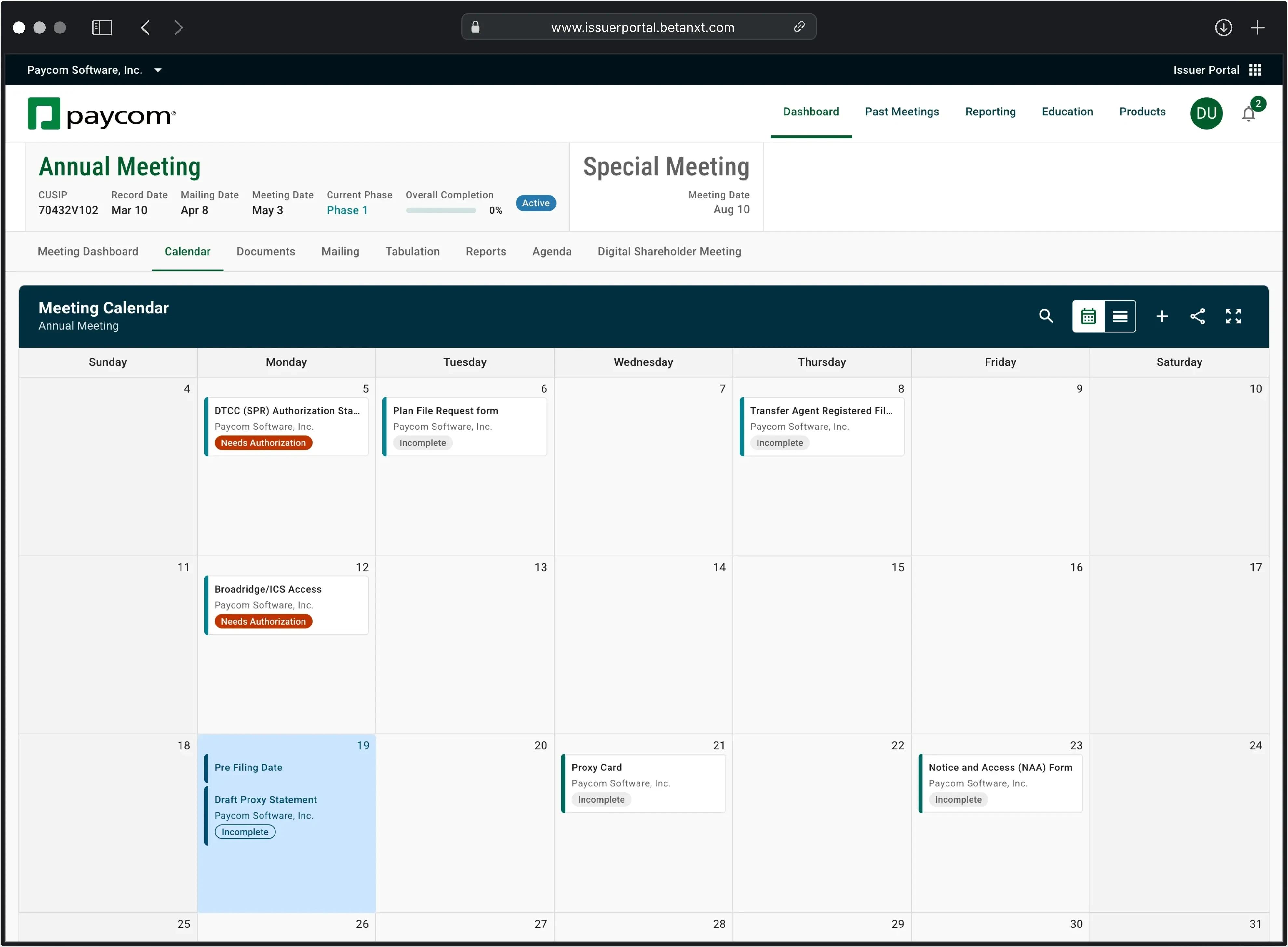Open the Documents tab

point(265,251)
